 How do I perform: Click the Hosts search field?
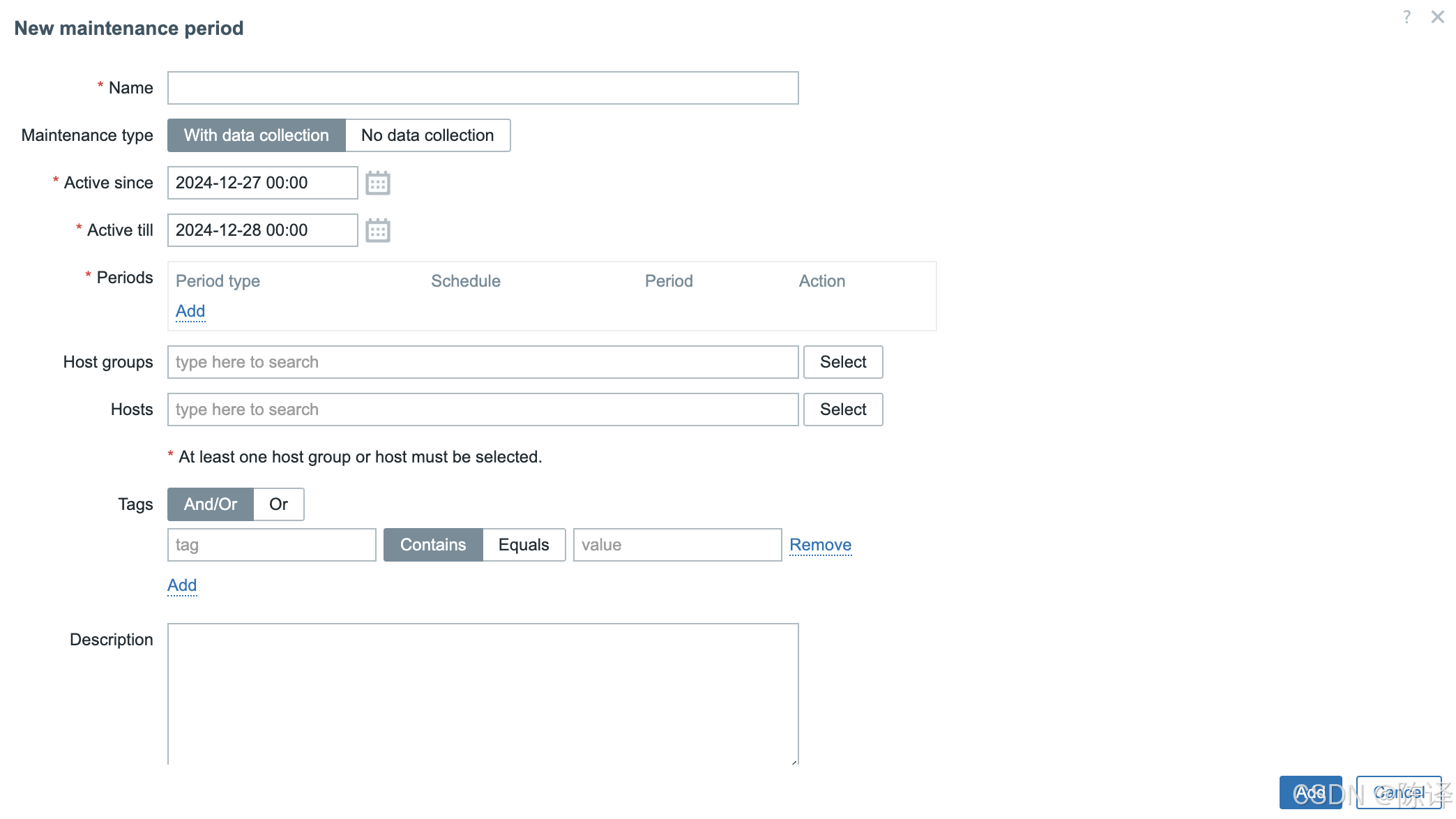pos(483,409)
